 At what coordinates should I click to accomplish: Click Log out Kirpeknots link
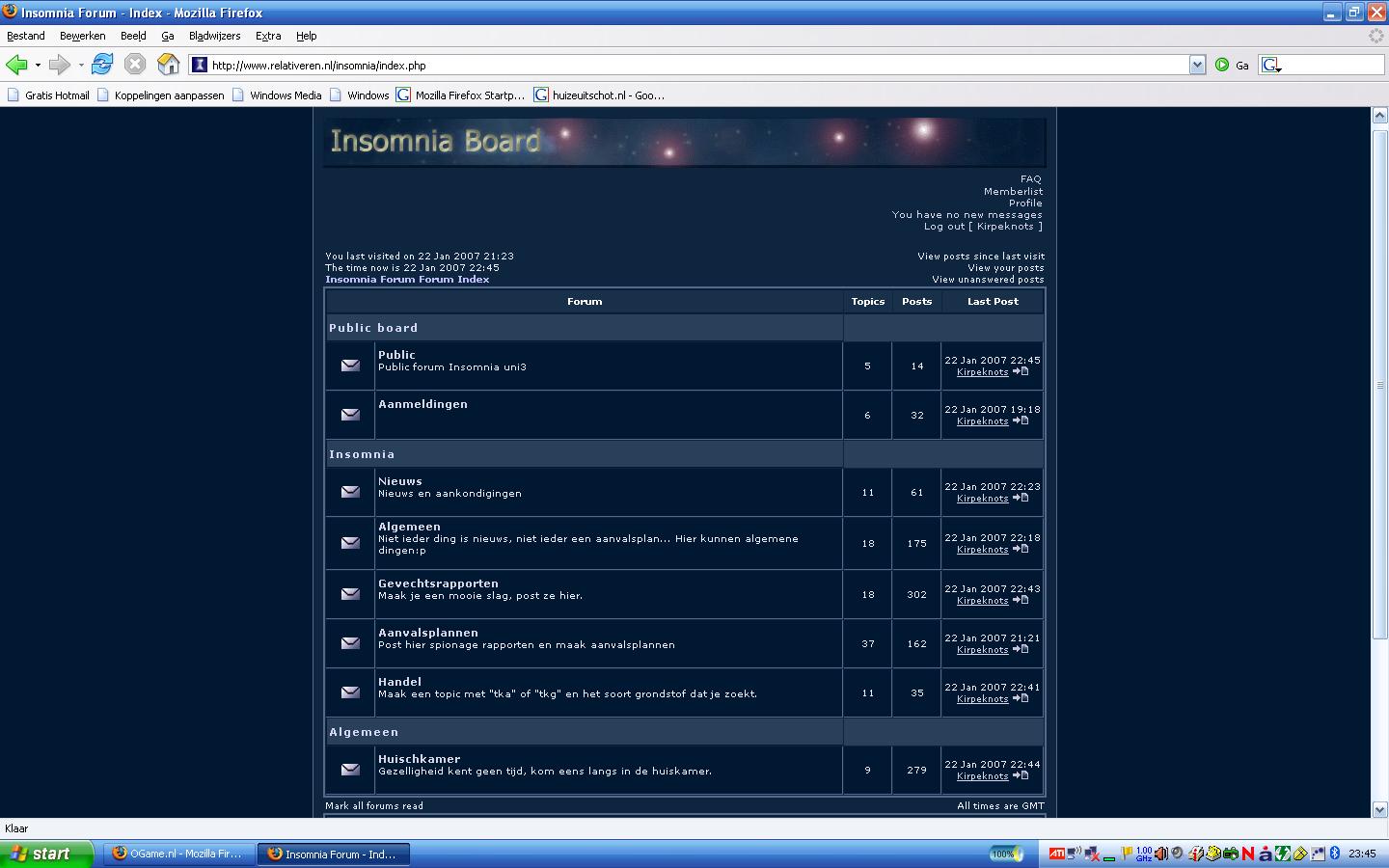[982, 227]
